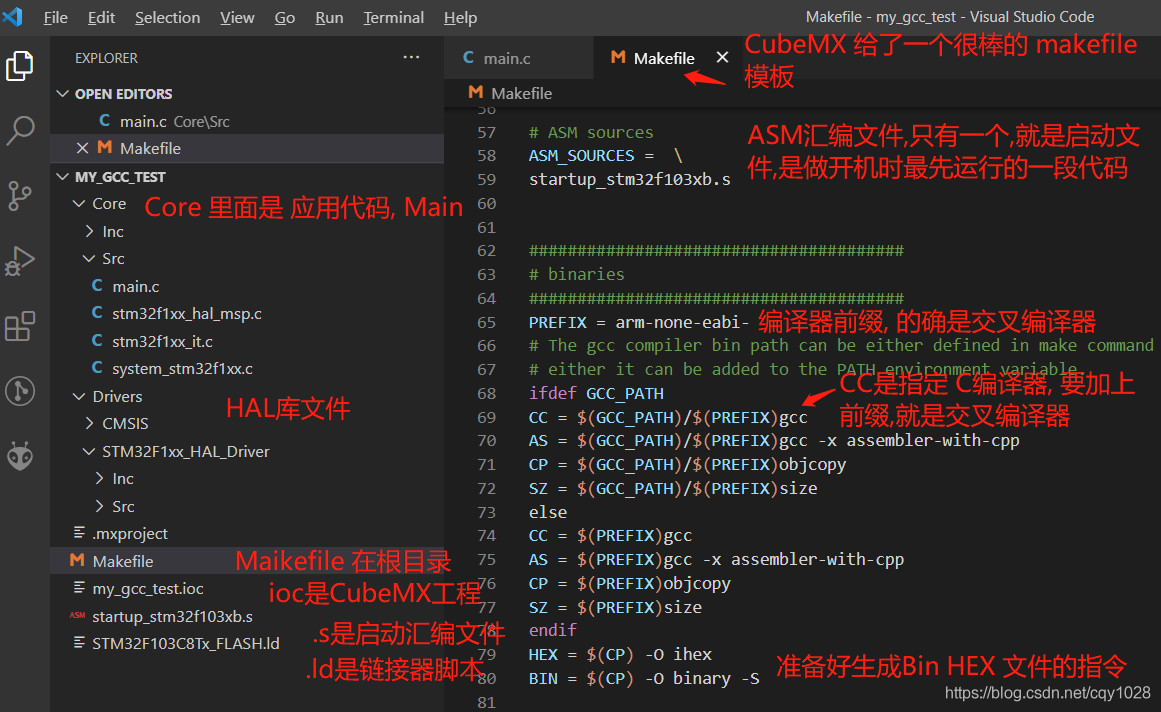
Task: Expand the CMSIS folder
Action: 89,423
